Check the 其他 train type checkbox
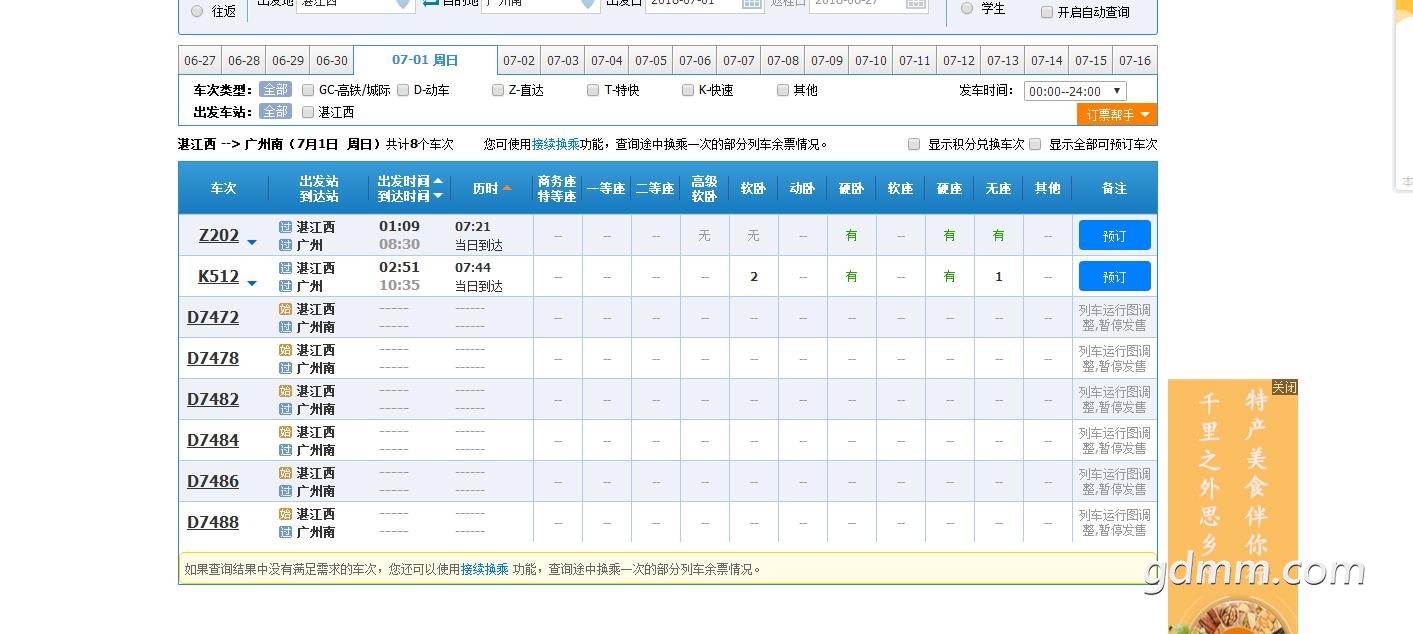Screen dimensions: 1413x634 click(x=783, y=90)
